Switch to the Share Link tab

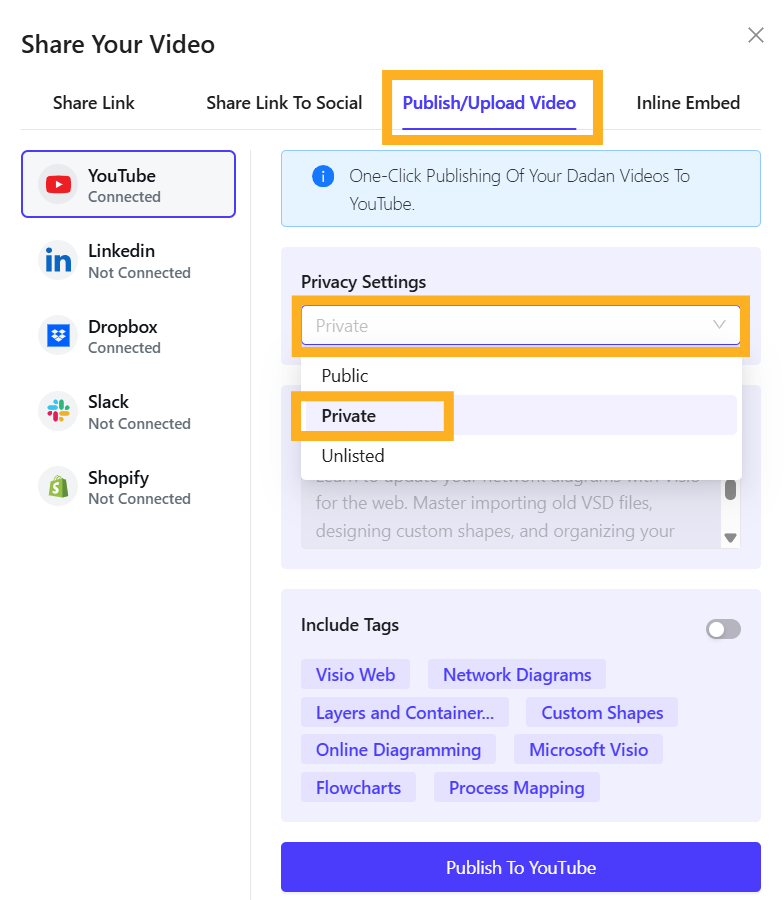(93, 103)
